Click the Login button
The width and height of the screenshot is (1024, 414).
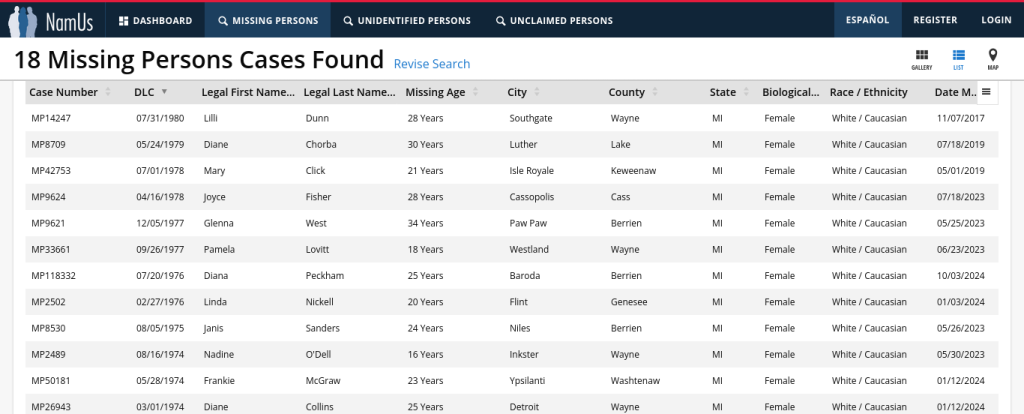point(996,20)
